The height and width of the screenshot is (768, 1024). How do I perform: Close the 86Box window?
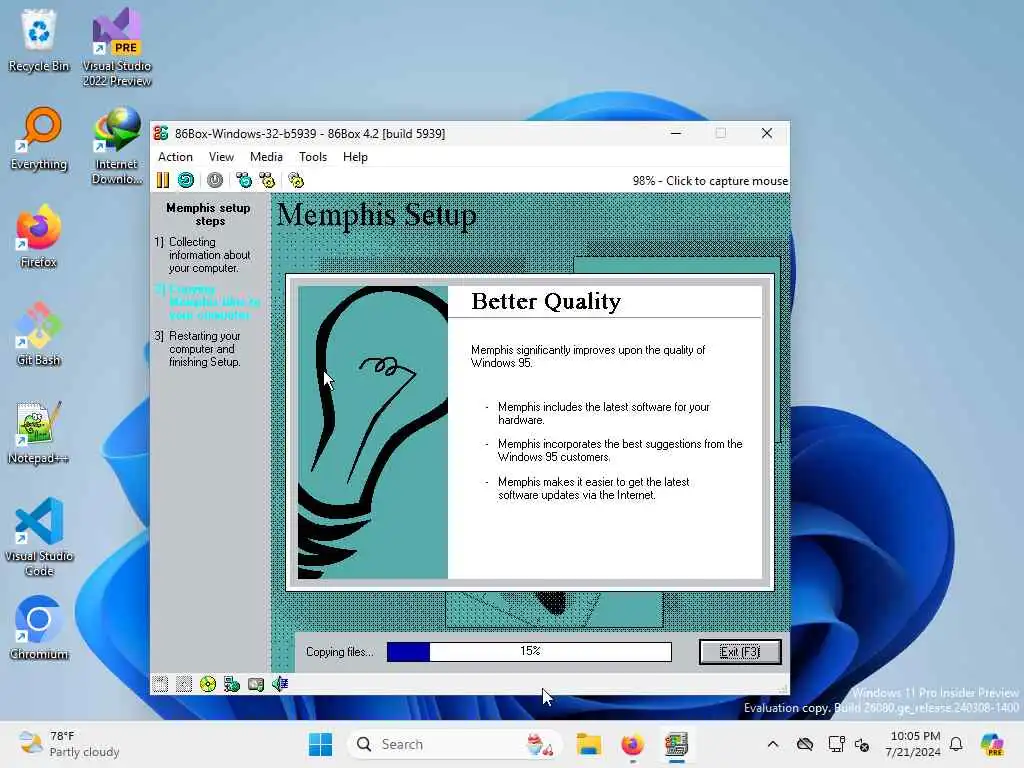[767, 133]
